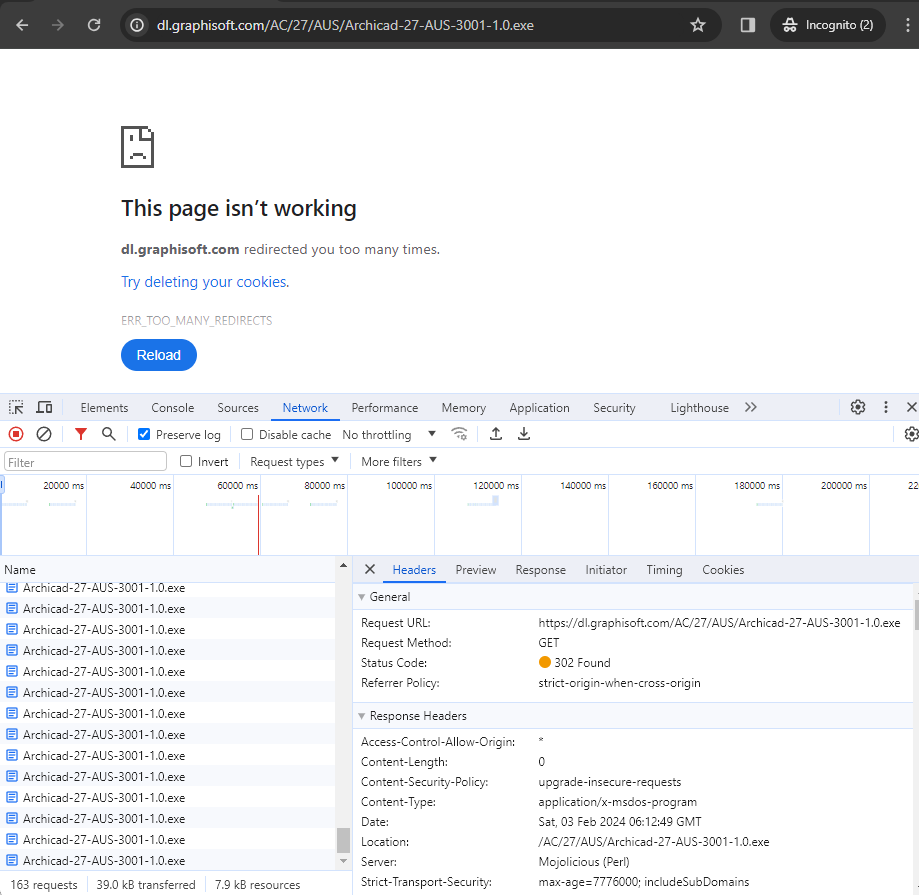Viewport: 919px width, 895px height.
Task: Select the Headers sub-tab
Action: (x=414, y=570)
